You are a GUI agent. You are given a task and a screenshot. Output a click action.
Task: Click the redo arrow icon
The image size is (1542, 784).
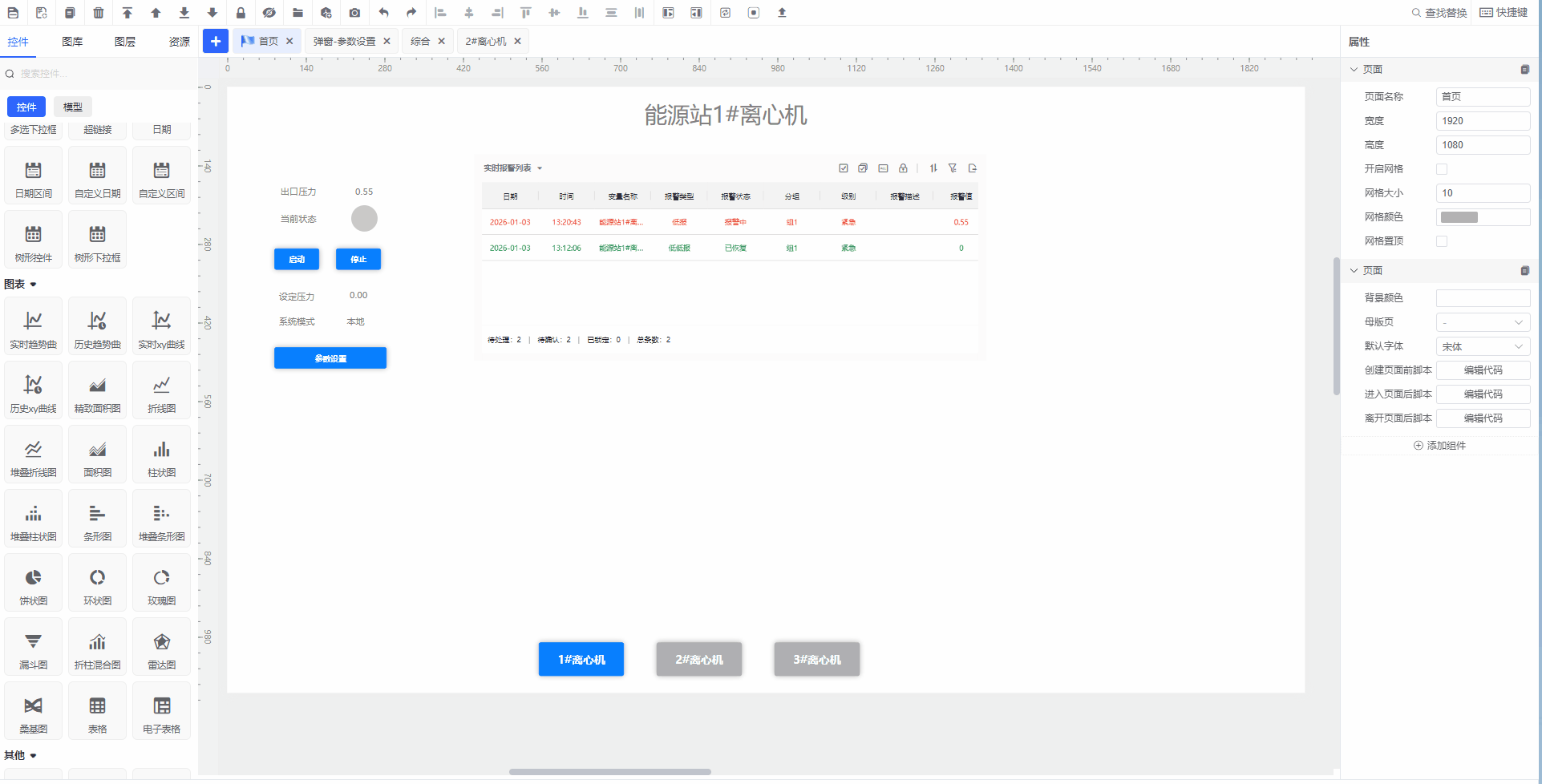[x=411, y=13]
